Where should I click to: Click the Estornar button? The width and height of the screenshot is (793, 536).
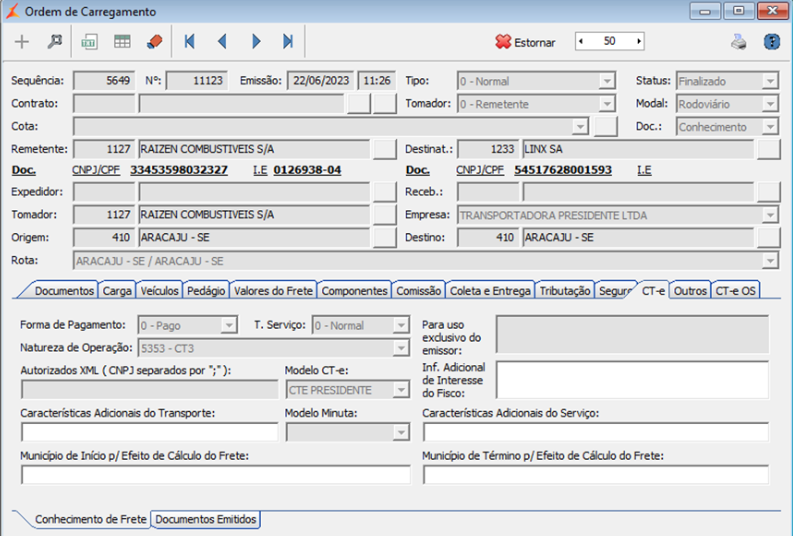[x=525, y=42]
